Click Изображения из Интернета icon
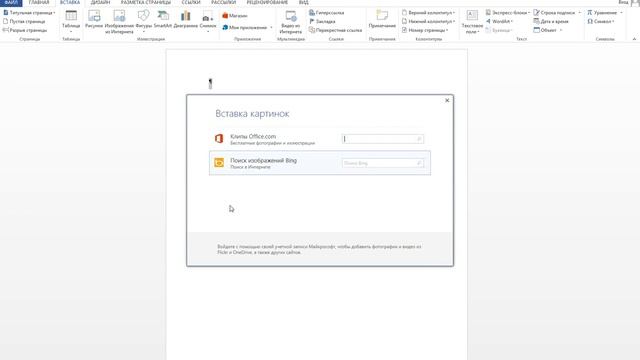This screenshot has width=640, height=360. 119,21
